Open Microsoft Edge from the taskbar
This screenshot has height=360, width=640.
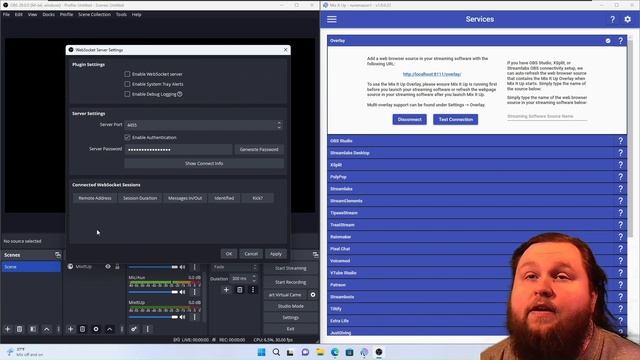tap(335, 352)
